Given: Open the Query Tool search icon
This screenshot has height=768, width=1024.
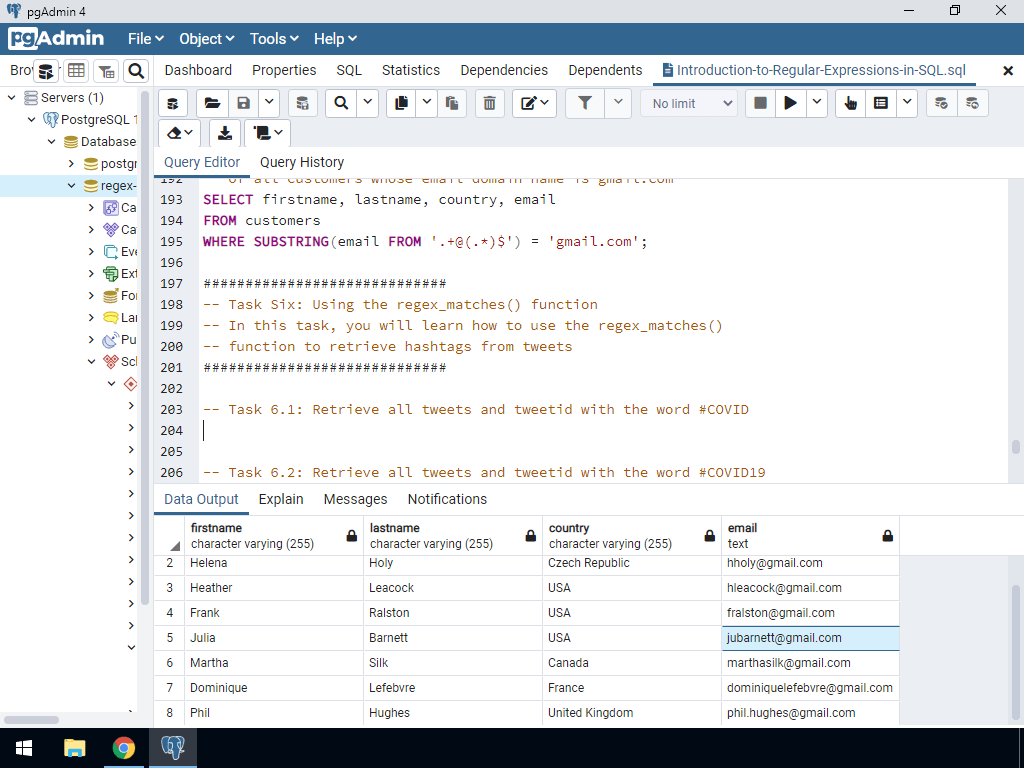Looking at the screenshot, I should (x=340, y=102).
